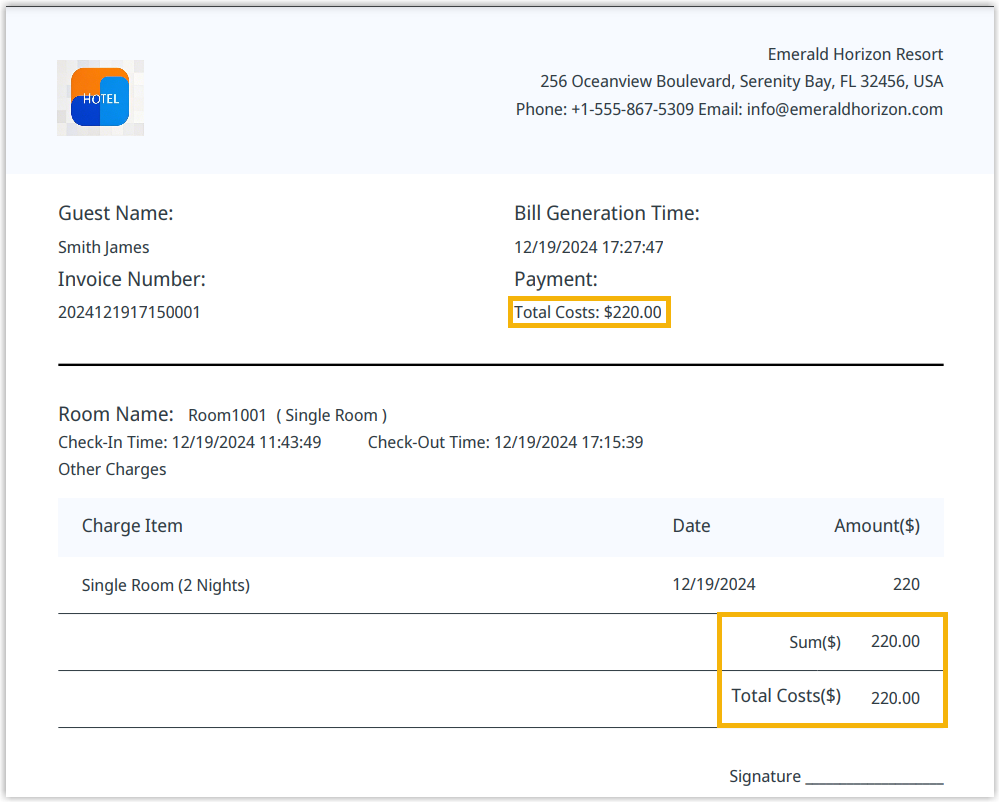
Task: Click the Total Costs($) row in table
Action: click(825, 697)
